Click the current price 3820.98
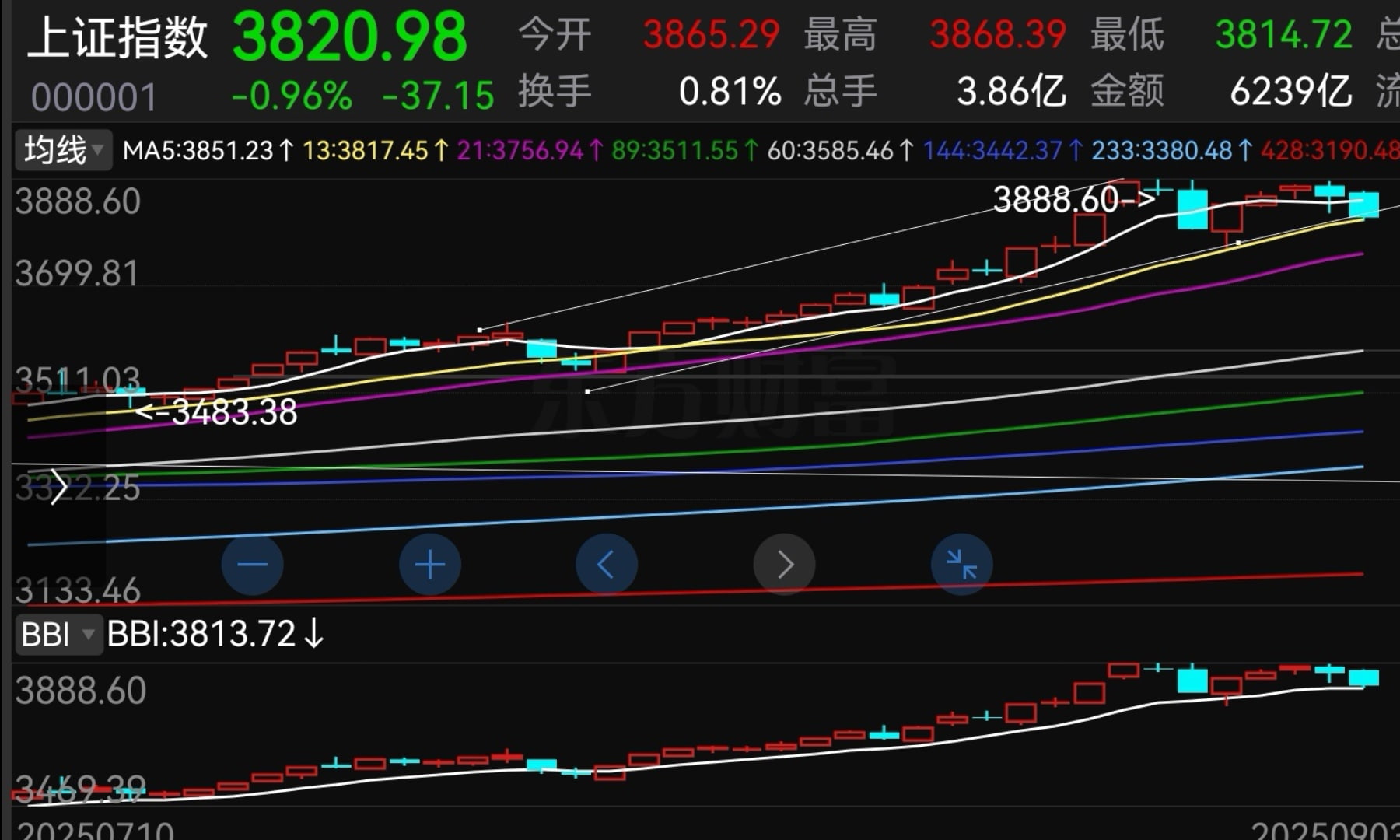Image resolution: width=1400 pixels, height=840 pixels. coord(349,37)
